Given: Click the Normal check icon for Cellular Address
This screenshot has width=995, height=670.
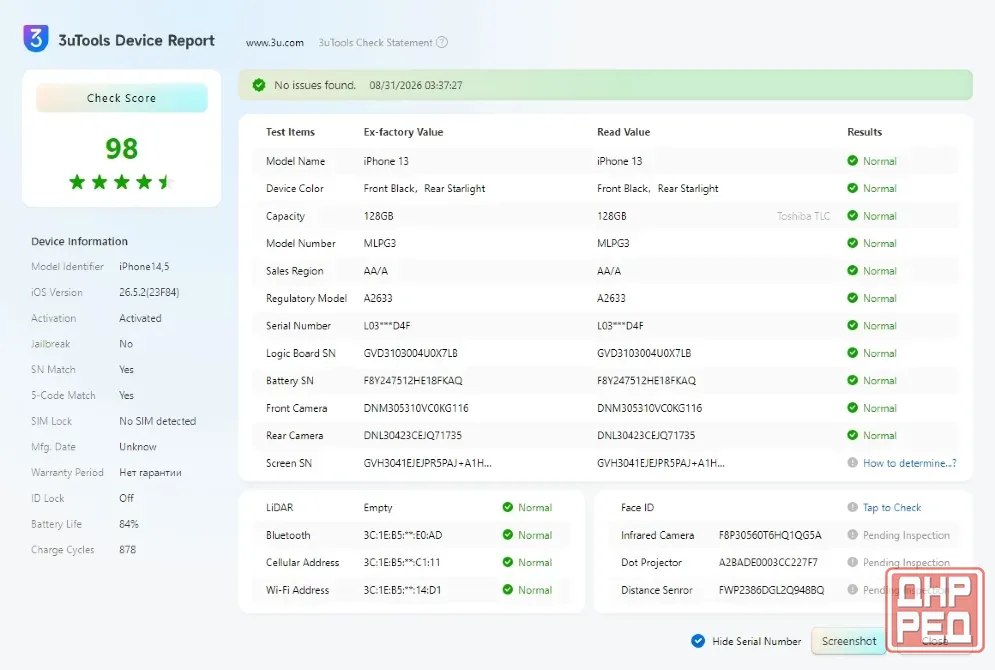Looking at the screenshot, I should (x=508, y=562).
